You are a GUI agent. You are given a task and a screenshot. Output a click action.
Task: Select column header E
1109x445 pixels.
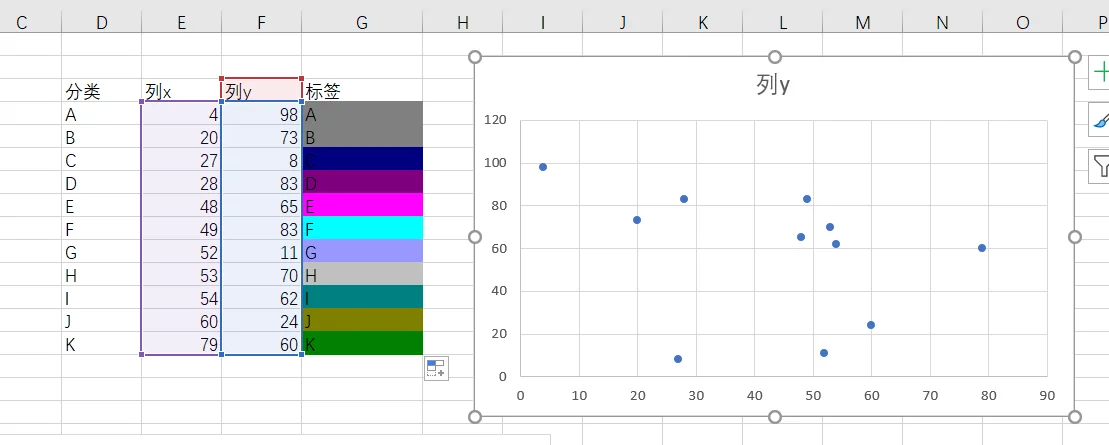181,23
